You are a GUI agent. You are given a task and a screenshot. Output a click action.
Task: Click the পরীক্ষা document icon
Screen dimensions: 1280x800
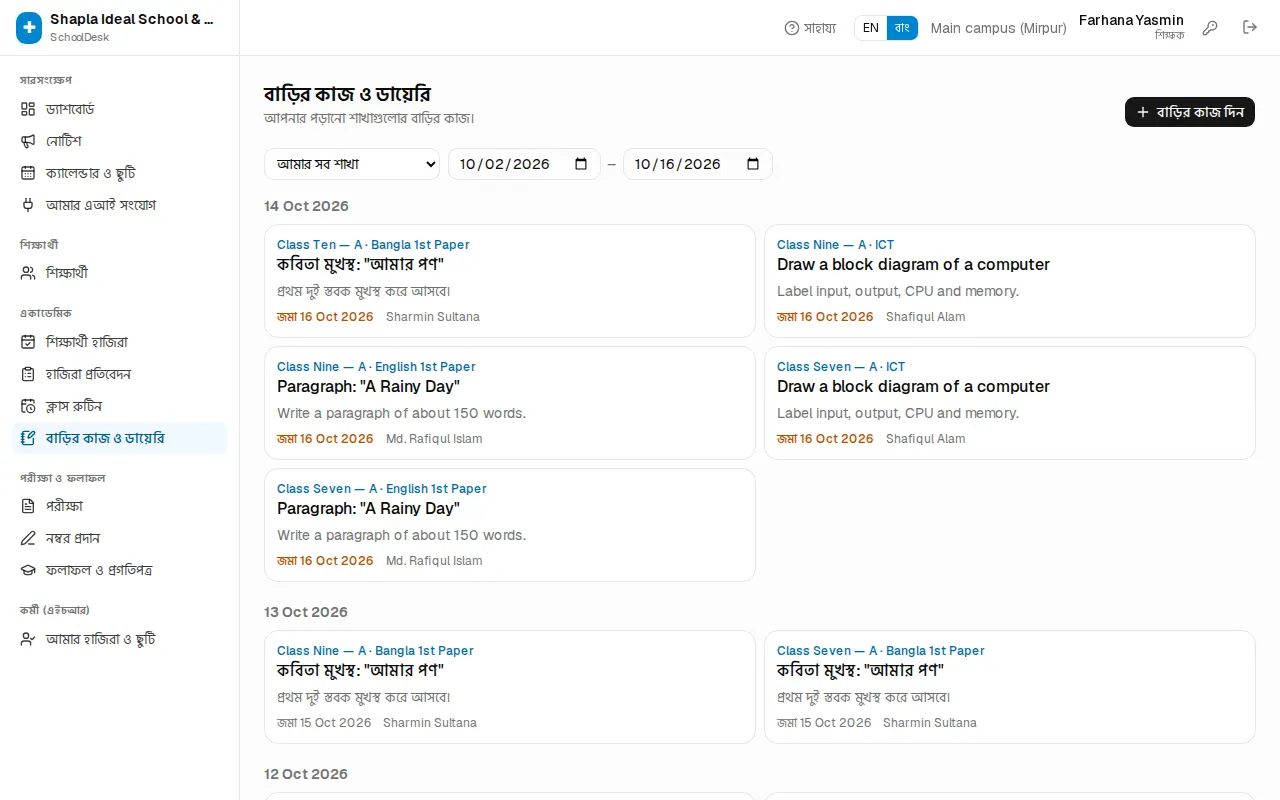click(28, 506)
